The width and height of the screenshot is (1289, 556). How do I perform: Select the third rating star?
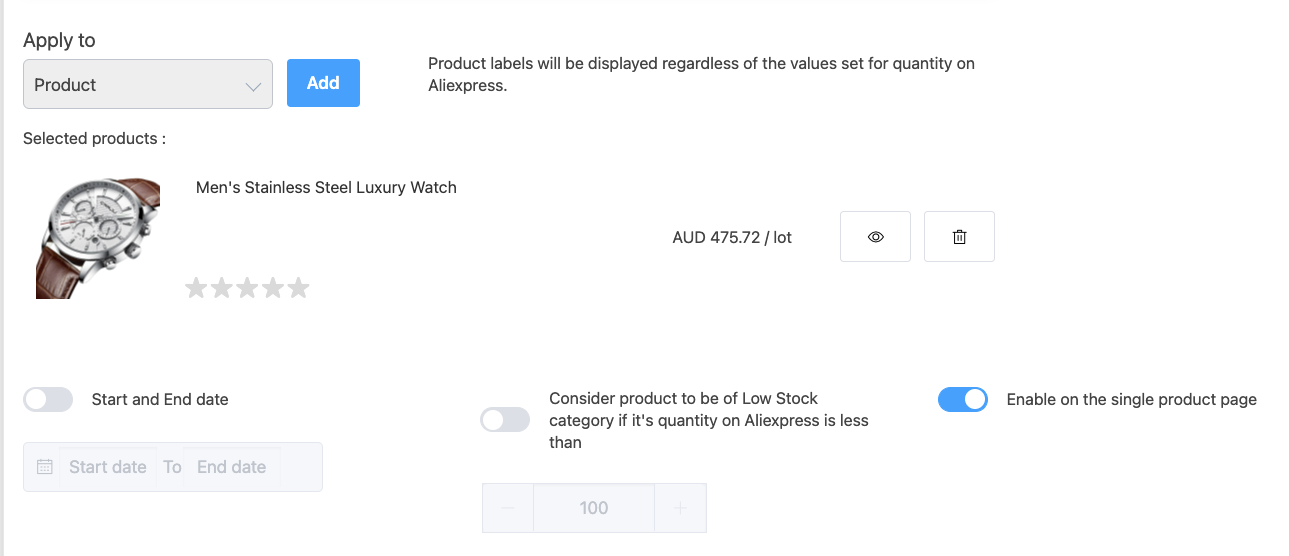(247, 289)
